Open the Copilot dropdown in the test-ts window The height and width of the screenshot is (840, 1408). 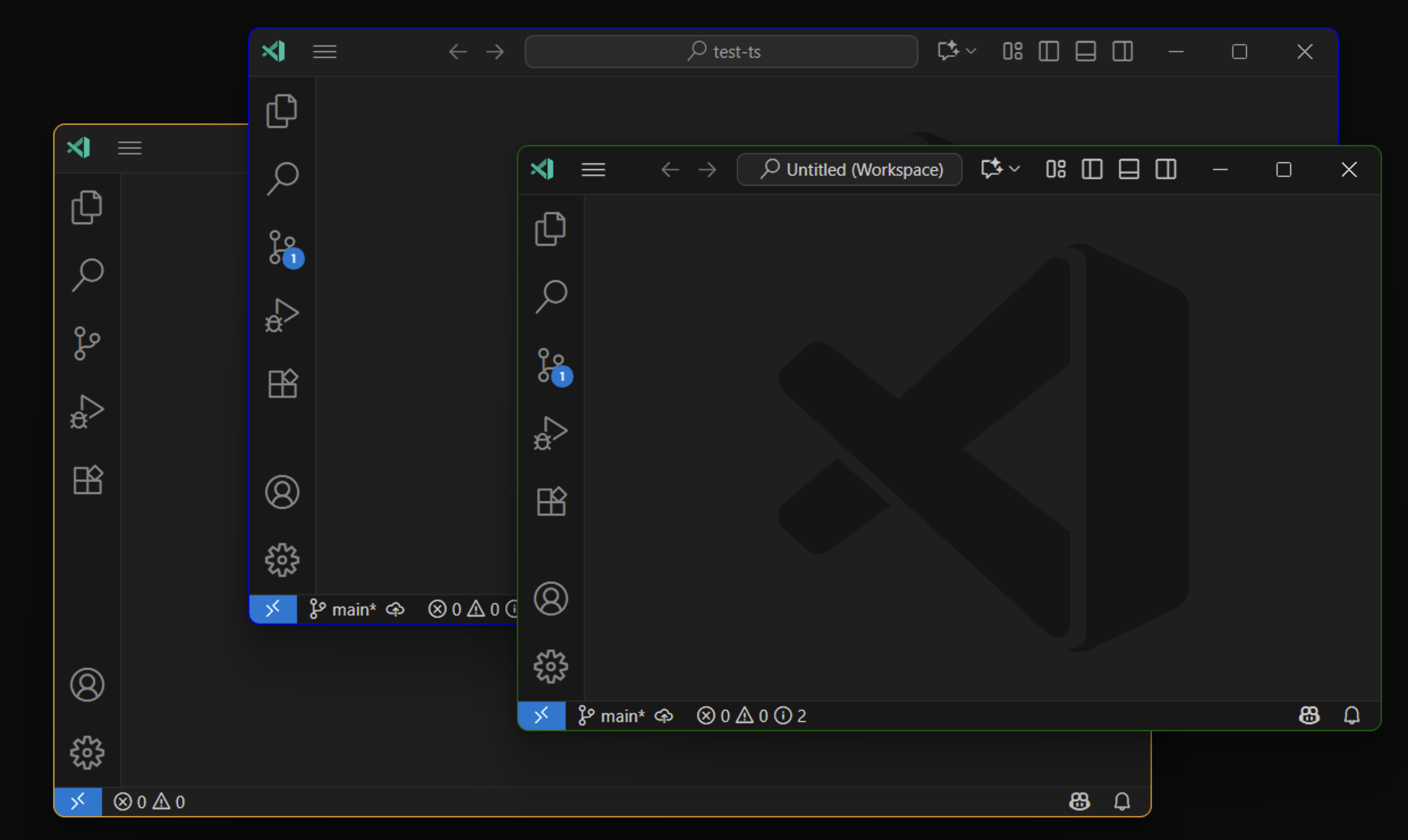pos(955,51)
